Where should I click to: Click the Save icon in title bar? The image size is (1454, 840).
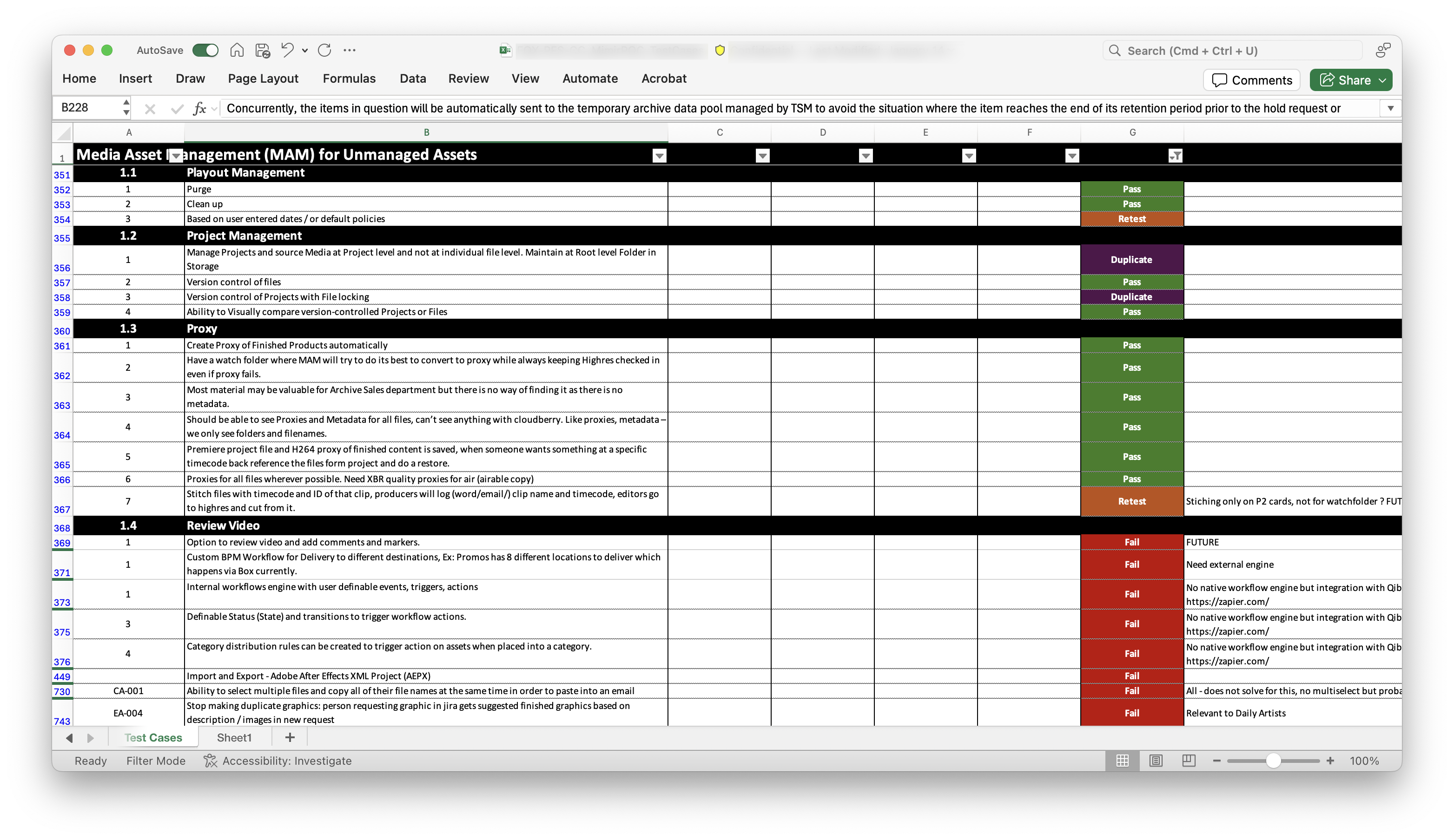click(263, 50)
